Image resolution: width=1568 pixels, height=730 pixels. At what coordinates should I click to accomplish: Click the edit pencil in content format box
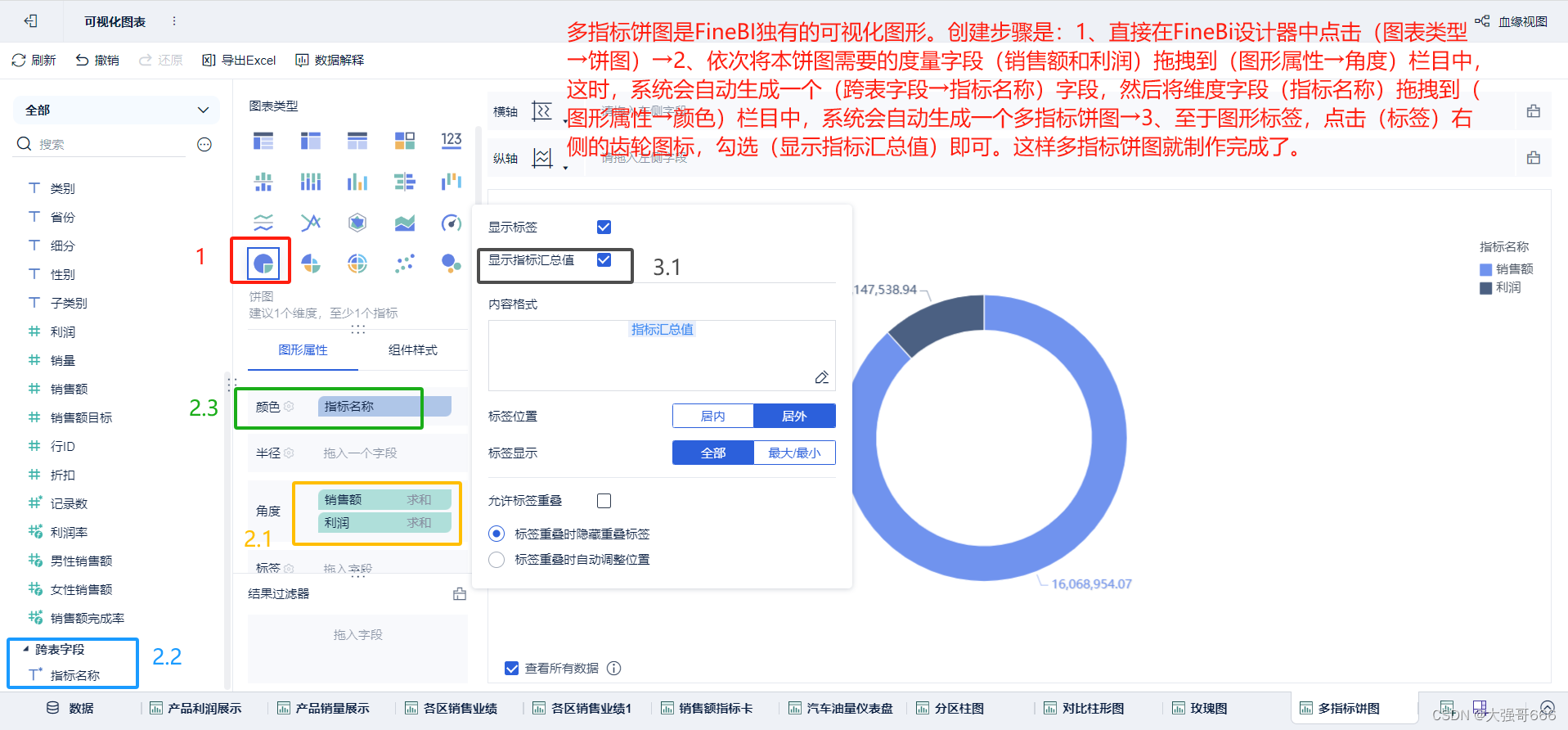click(x=822, y=377)
